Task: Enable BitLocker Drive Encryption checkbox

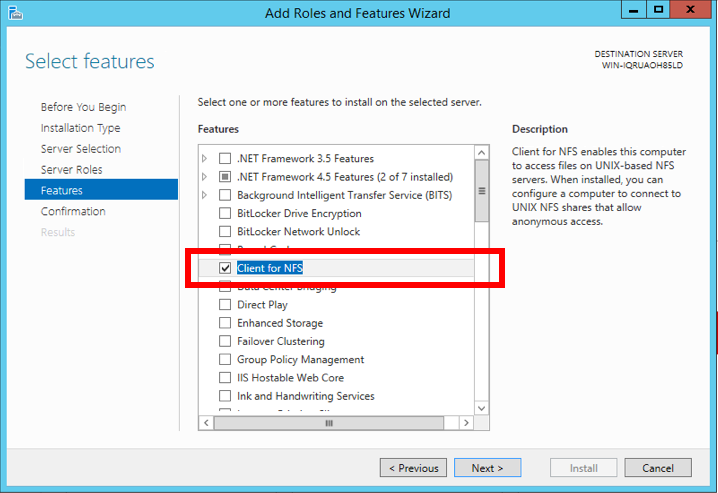Action: 225,213
